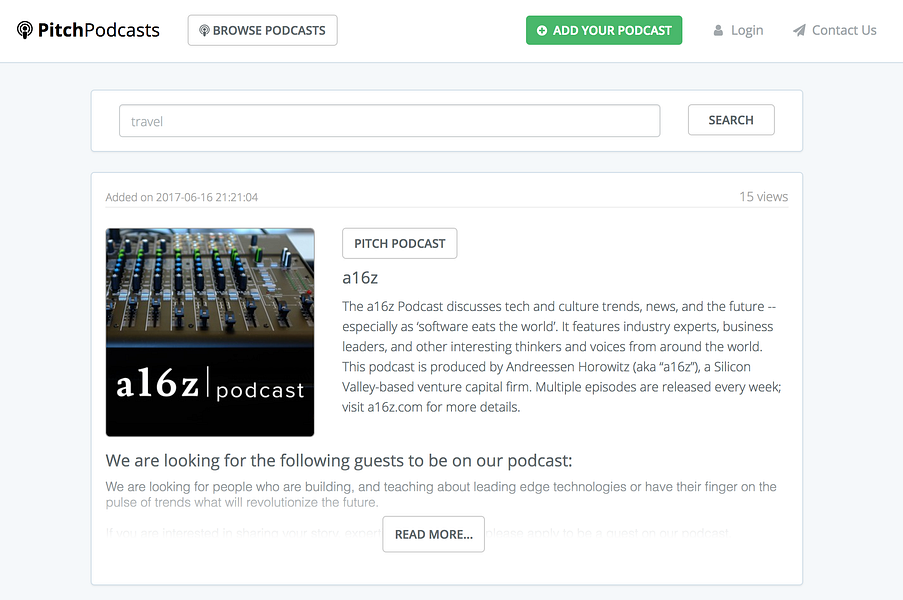
Task: Click the user icon beside Login
Action: pos(718,31)
